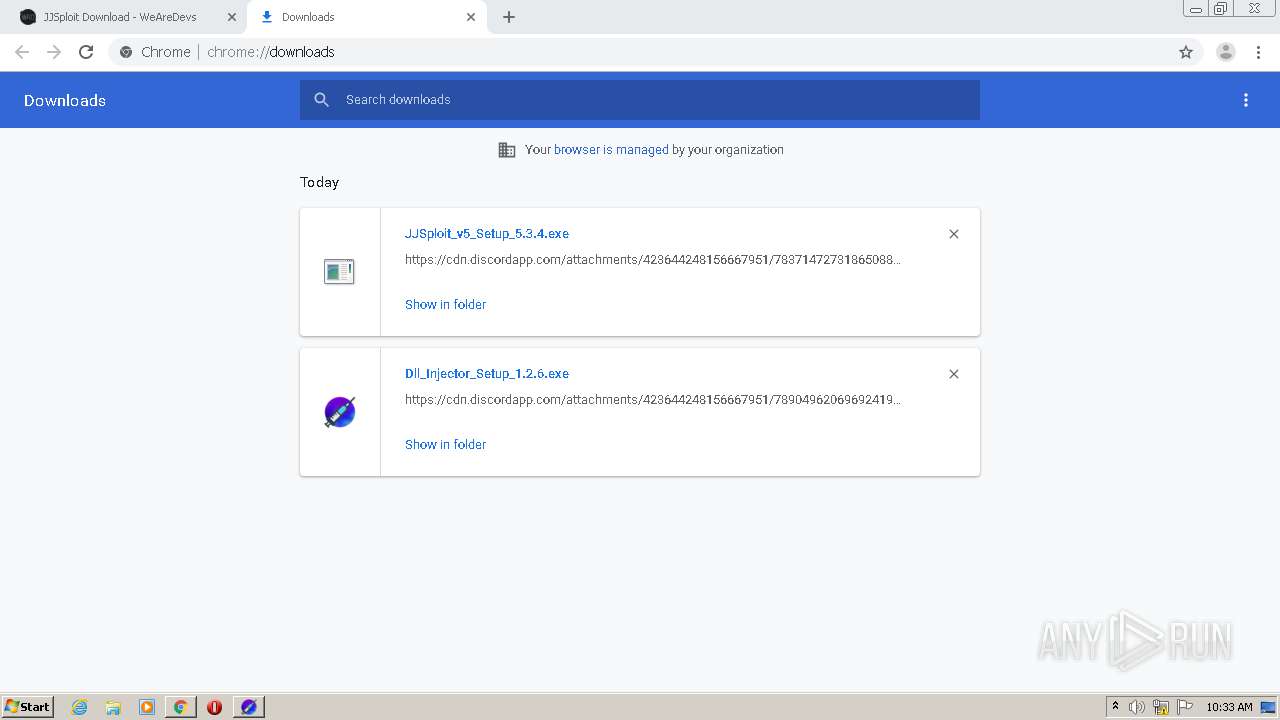
Task: Remove JJSploit_v5_Setup_5.3.4.exe from list
Action: pos(954,234)
